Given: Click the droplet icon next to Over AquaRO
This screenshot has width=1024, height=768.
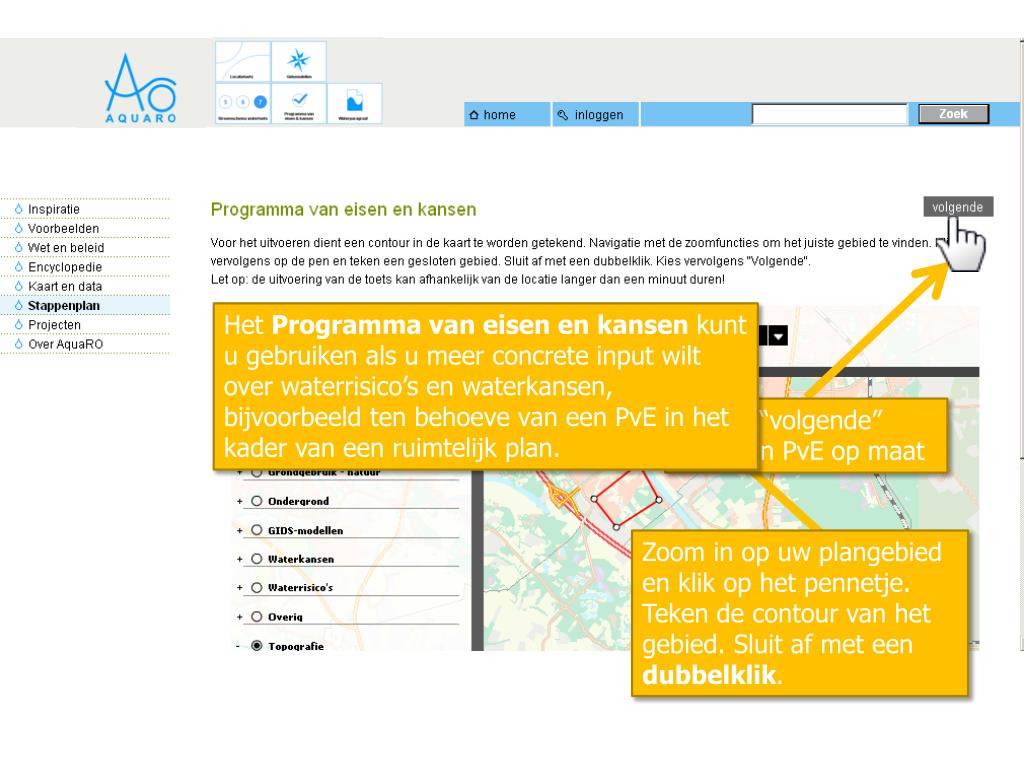Looking at the screenshot, I should 18,344.
